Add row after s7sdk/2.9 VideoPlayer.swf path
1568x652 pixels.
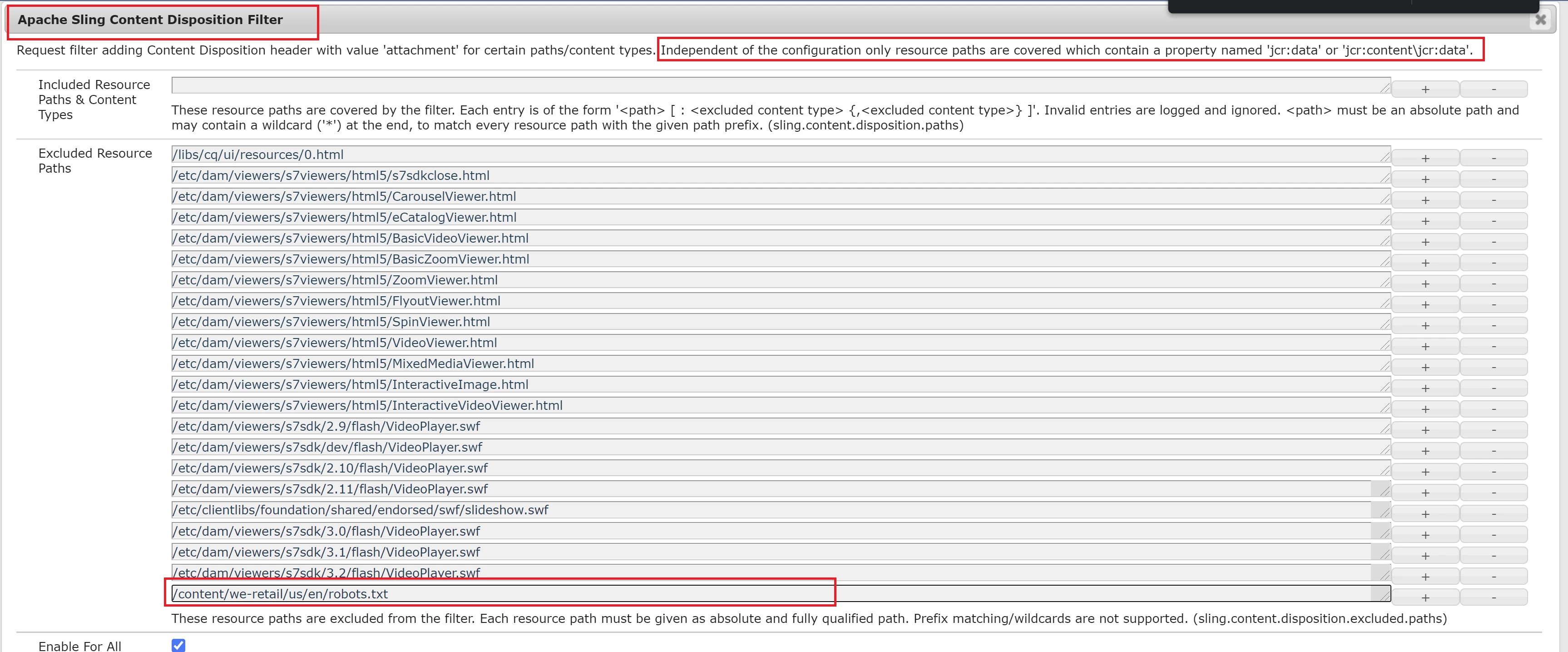[x=1425, y=430]
